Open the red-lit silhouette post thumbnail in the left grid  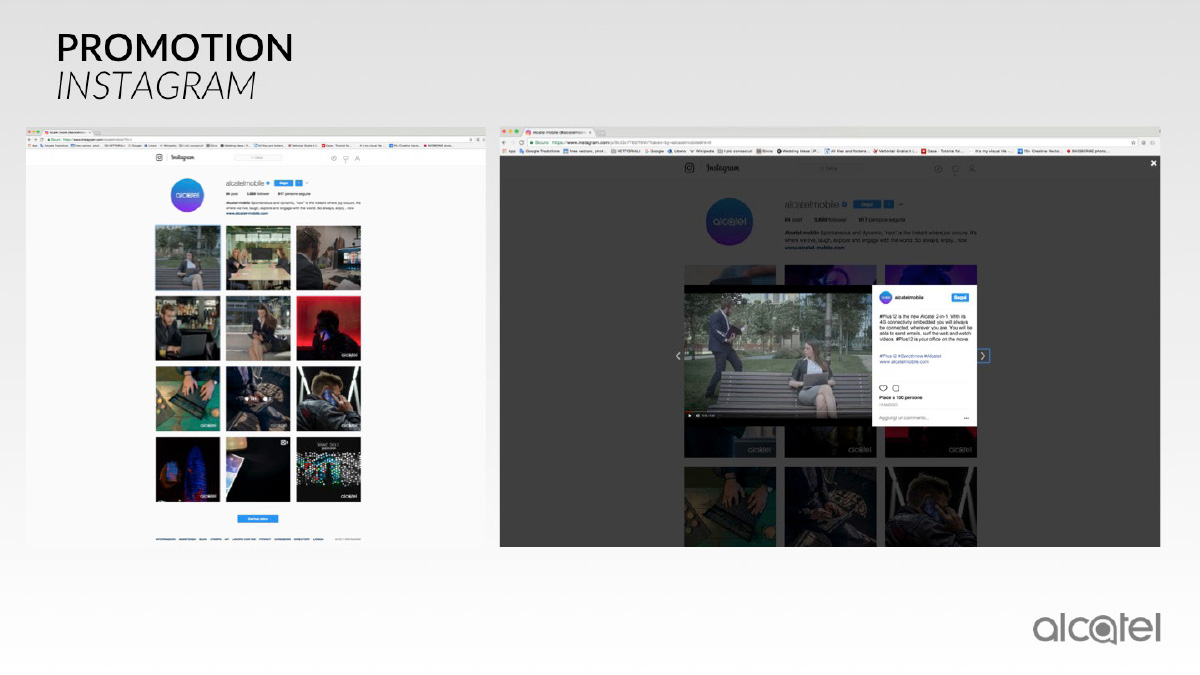coord(329,328)
